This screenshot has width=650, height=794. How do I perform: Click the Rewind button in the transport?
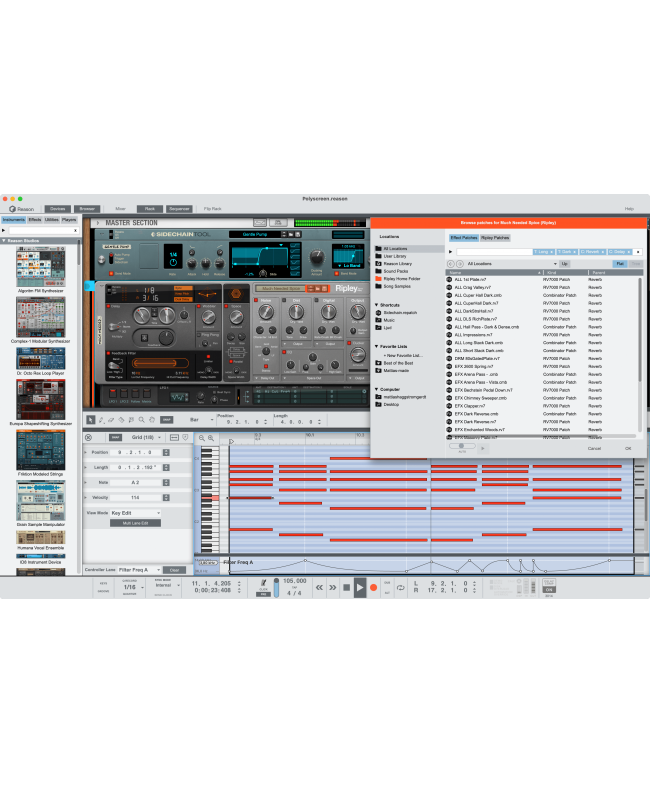click(319, 587)
